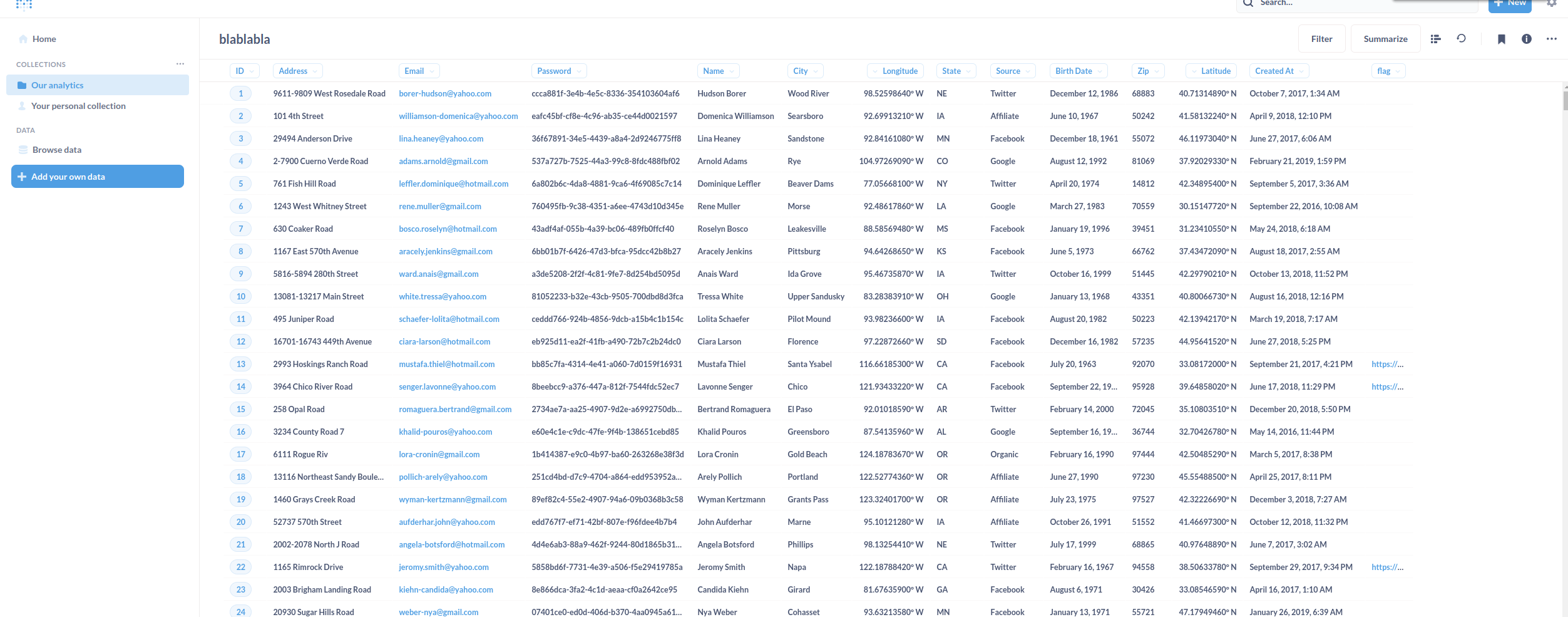Click ID badge 10
The height and width of the screenshot is (617, 1568).
pos(240,296)
